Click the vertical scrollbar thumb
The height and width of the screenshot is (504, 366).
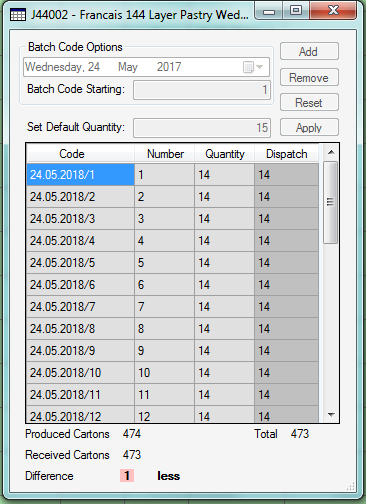[x=331, y=202]
